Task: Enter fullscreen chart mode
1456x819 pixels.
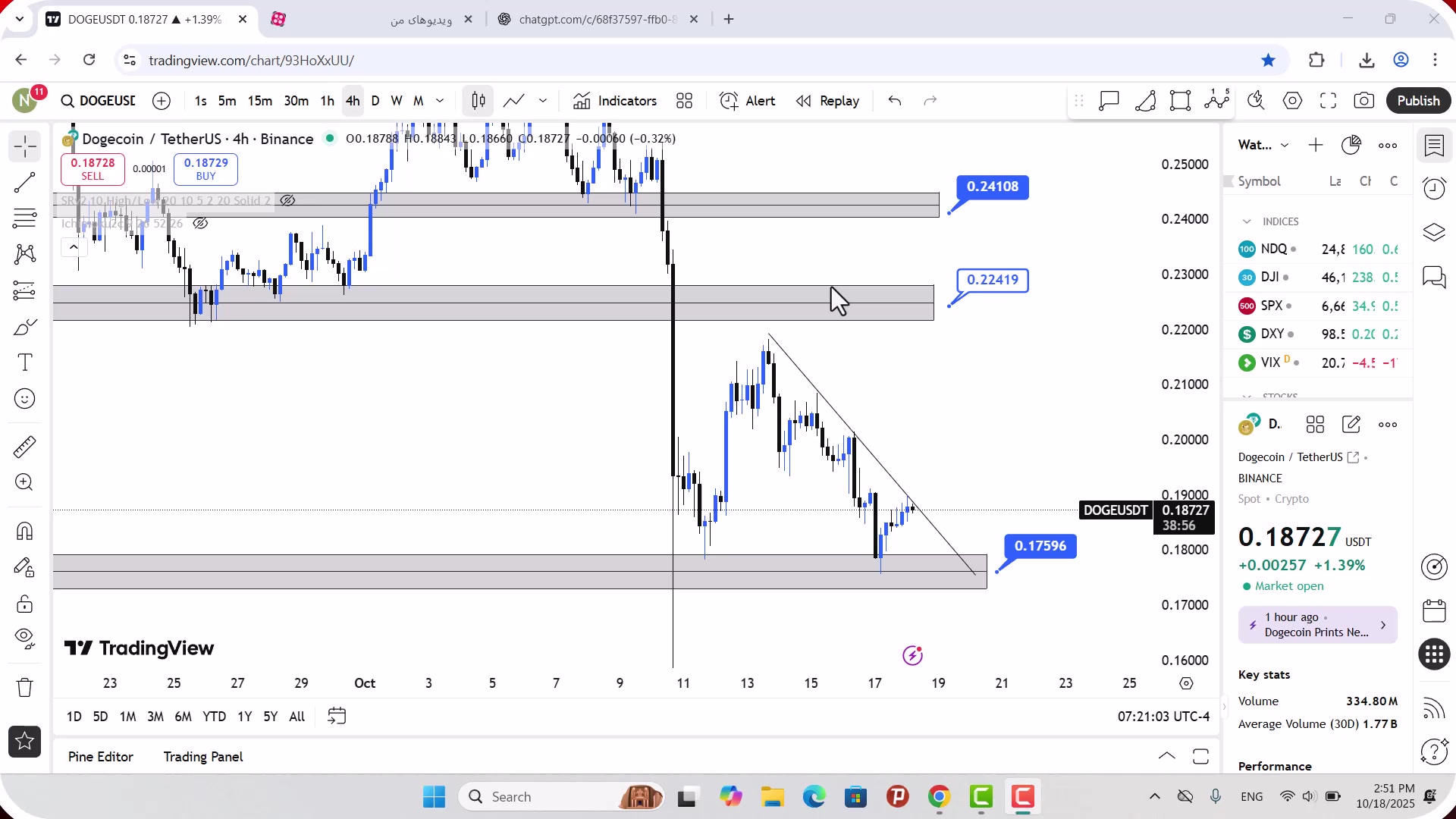Action: tap(1329, 101)
